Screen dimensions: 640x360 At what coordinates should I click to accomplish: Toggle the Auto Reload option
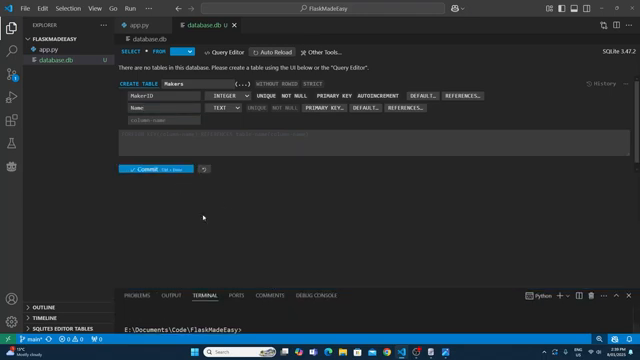pyautogui.click(x=272, y=52)
